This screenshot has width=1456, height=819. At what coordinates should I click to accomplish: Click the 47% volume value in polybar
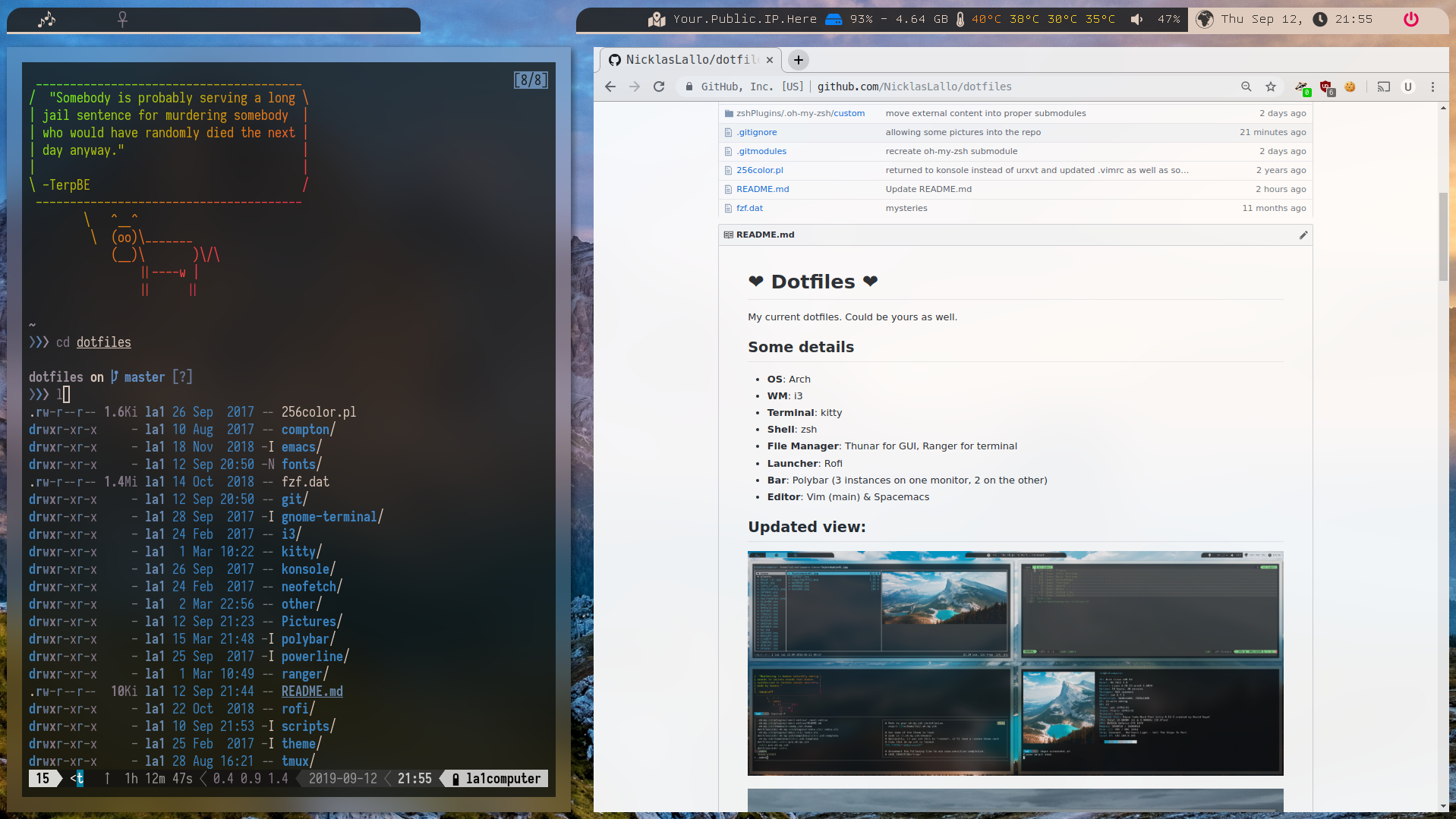point(1168,19)
